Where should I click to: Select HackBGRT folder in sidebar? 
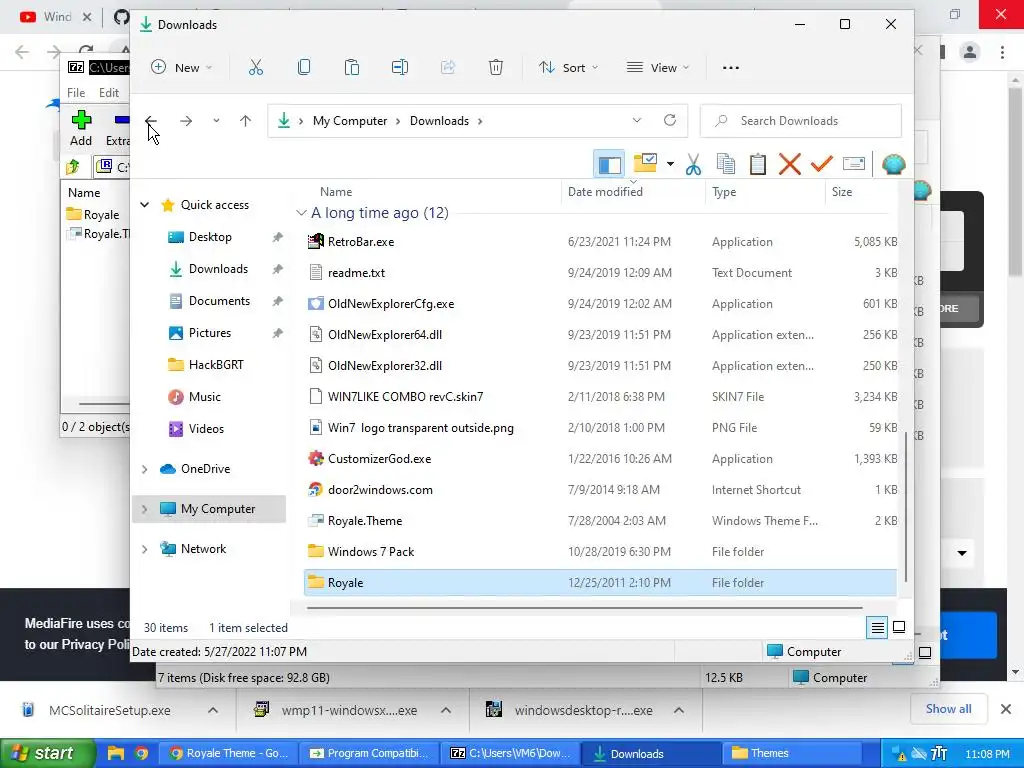point(216,365)
